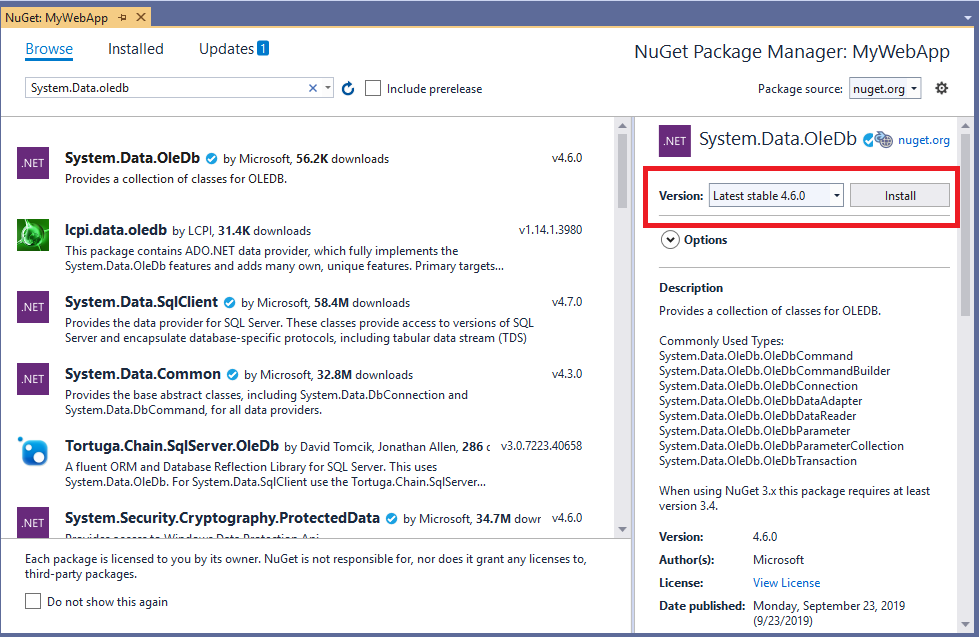
Task: Select the System.Security.Cryptography.ProtectedData package title
Action: [x=222, y=518]
